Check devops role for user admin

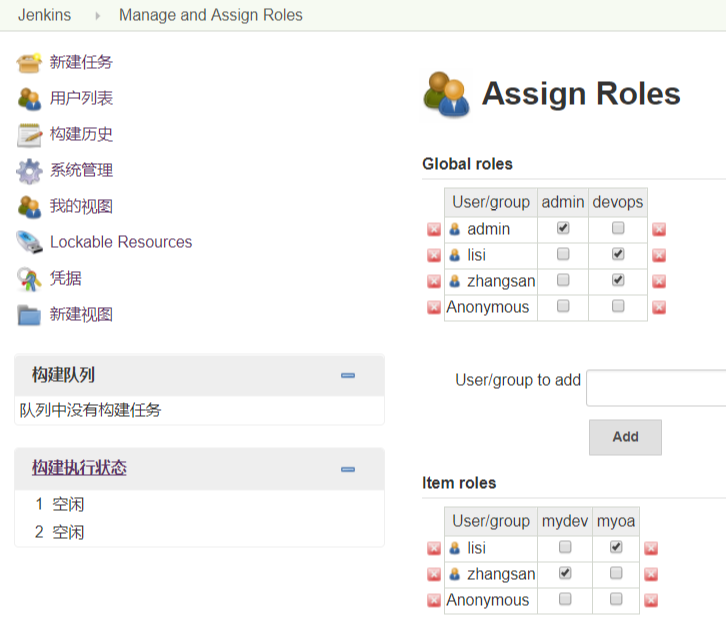coord(618,228)
